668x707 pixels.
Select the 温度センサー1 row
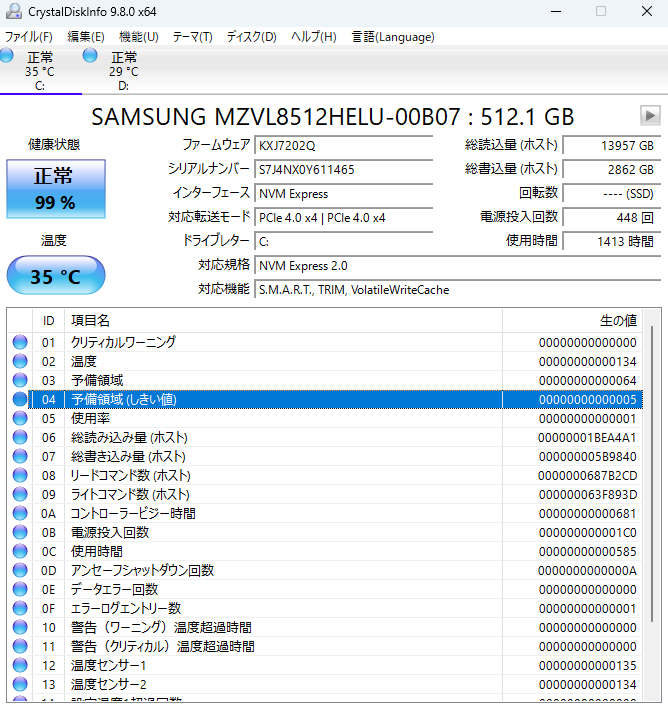tap(325, 665)
